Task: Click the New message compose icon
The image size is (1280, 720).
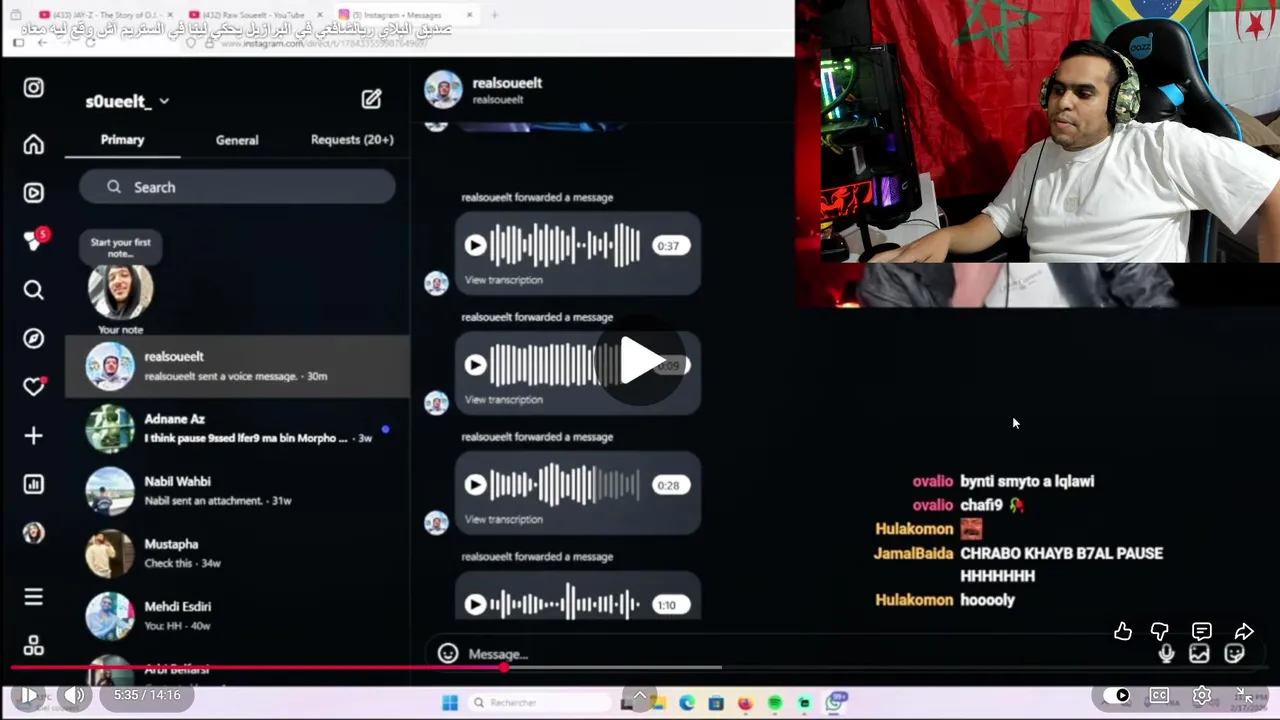Action: 371,99
